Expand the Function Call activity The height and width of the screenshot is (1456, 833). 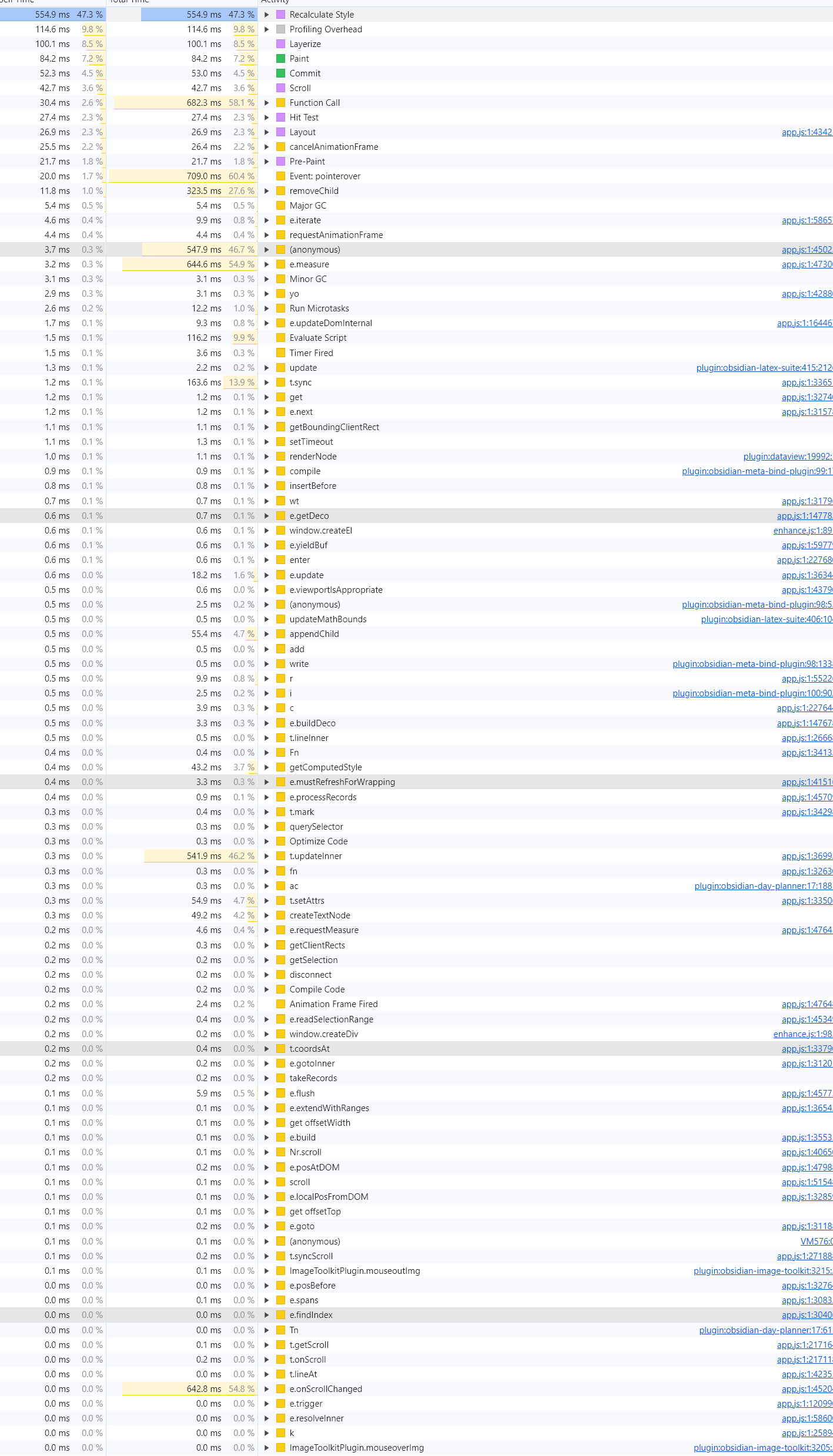266,103
